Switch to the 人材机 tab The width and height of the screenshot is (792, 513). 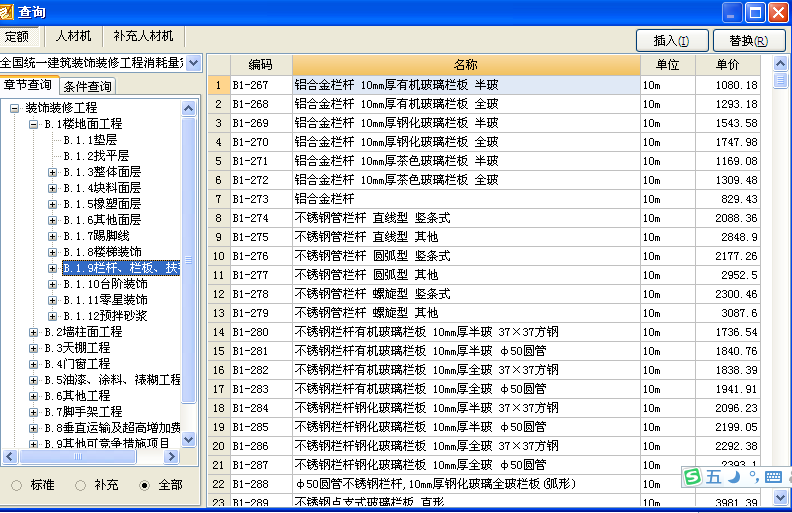[73, 36]
